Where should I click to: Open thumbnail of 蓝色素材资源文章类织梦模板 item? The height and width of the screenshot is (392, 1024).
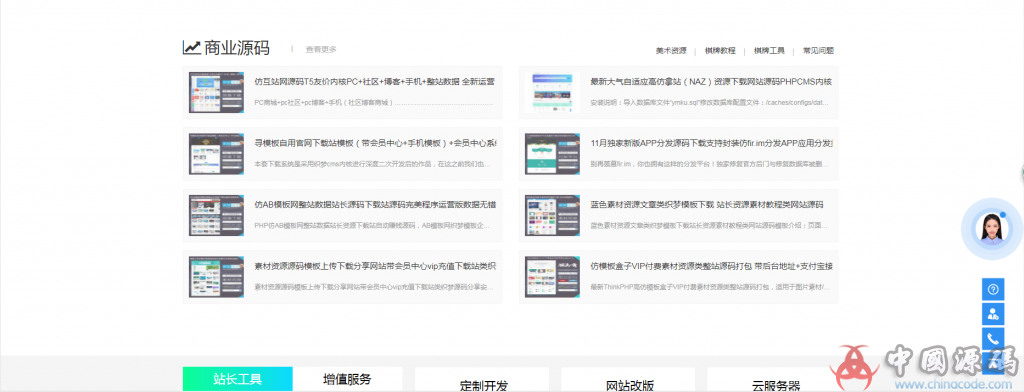552,215
